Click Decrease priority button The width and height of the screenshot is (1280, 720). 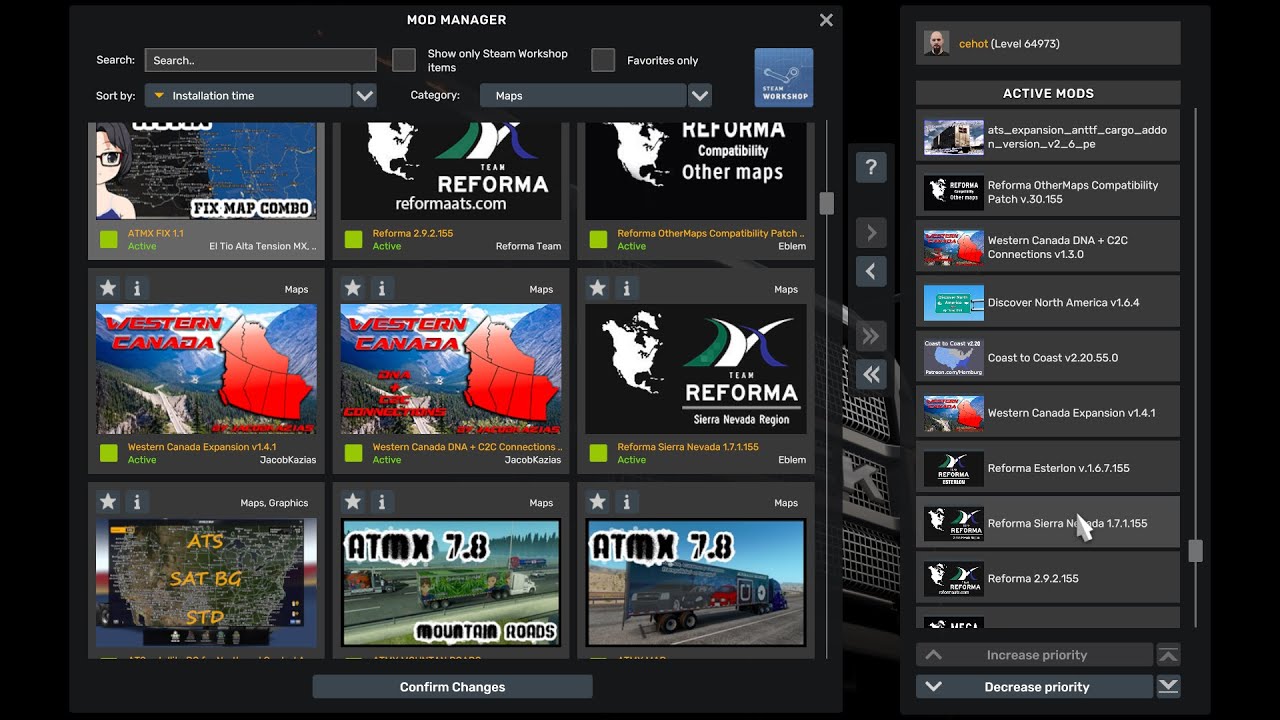[1034, 687]
